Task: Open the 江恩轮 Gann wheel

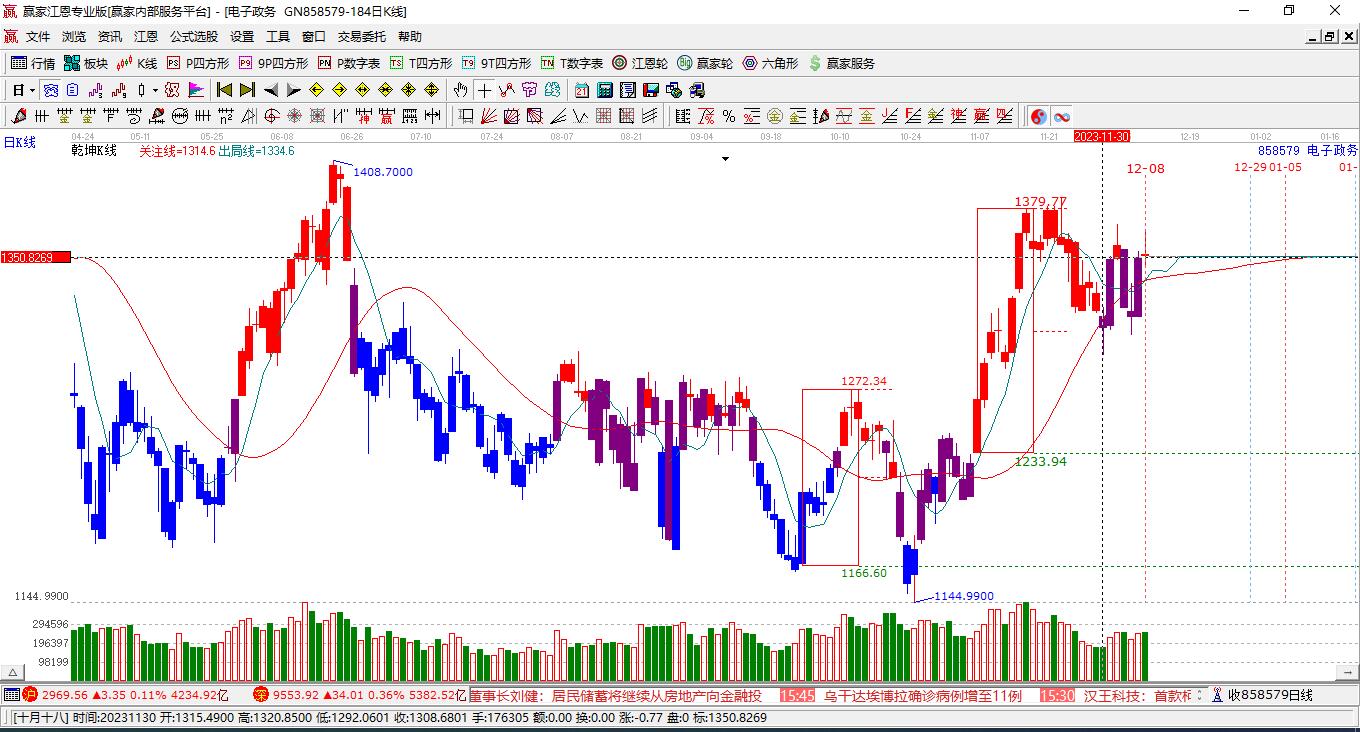Action: tap(640, 63)
